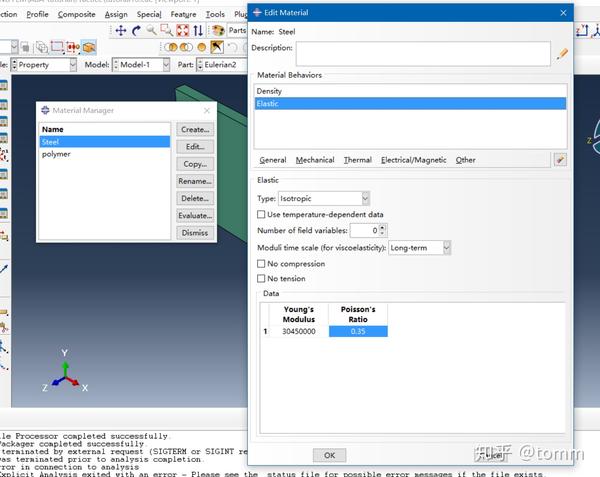Select the Pan View tool
The image size is (600, 477).
[121, 31]
